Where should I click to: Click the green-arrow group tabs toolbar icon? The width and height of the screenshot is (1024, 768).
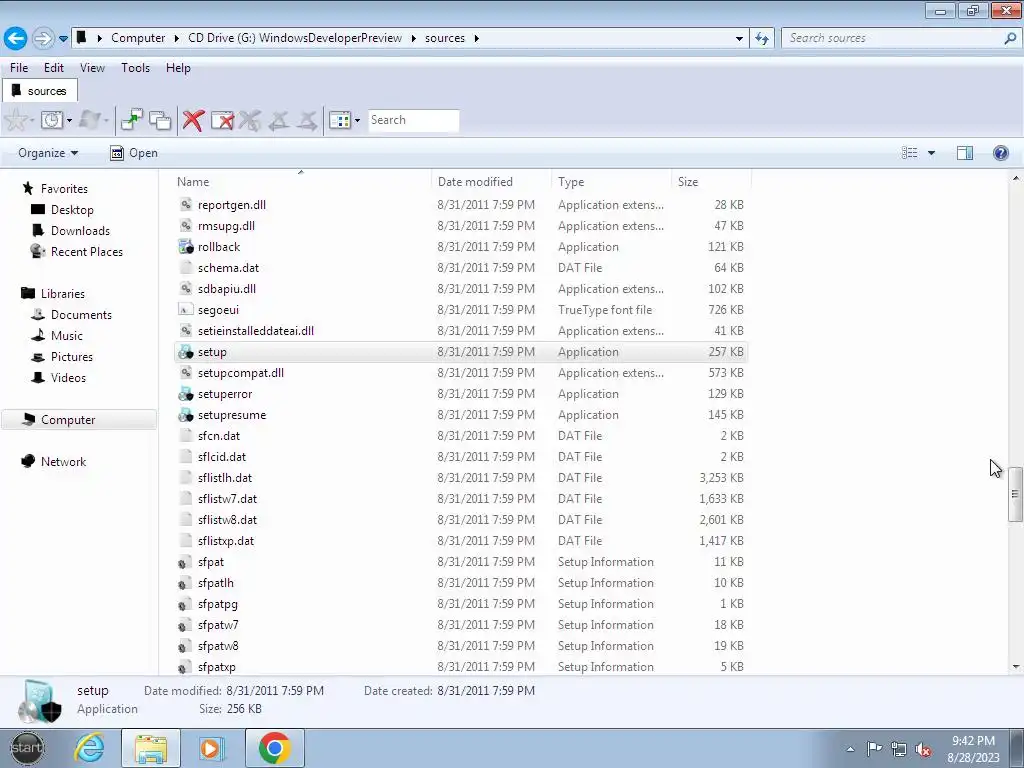point(131,120)
